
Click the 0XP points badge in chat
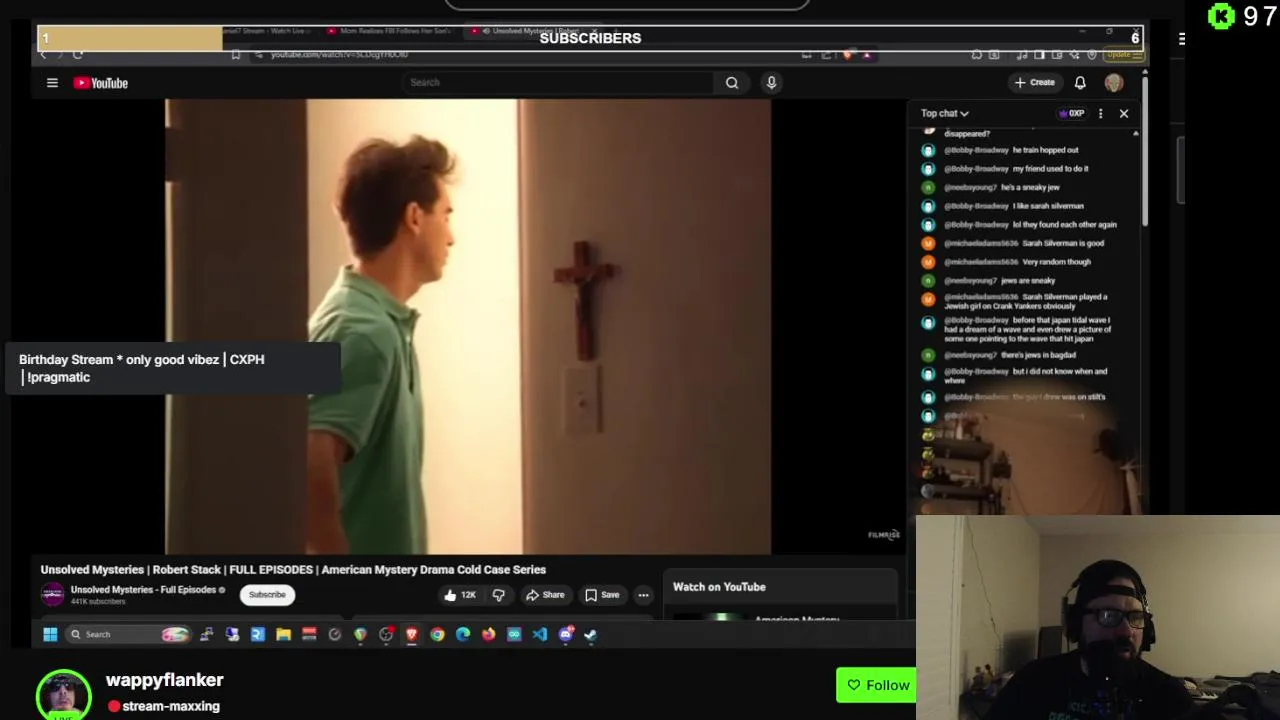[x=1072, y=114]
